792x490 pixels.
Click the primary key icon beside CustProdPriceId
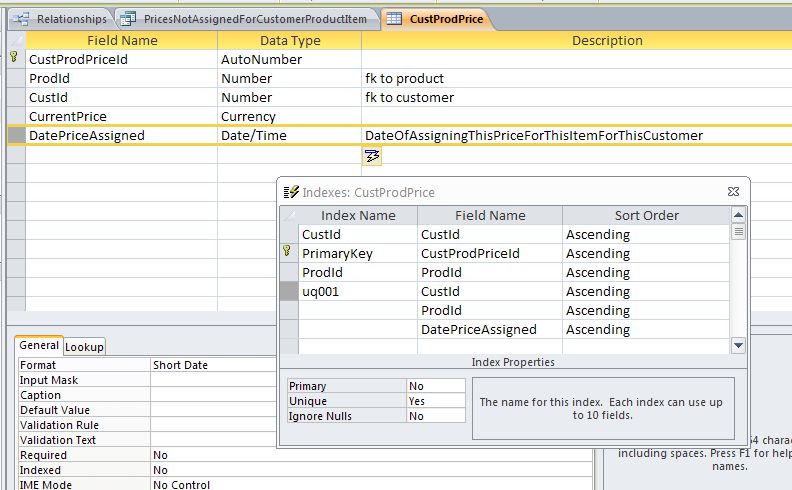coord(14,59)
